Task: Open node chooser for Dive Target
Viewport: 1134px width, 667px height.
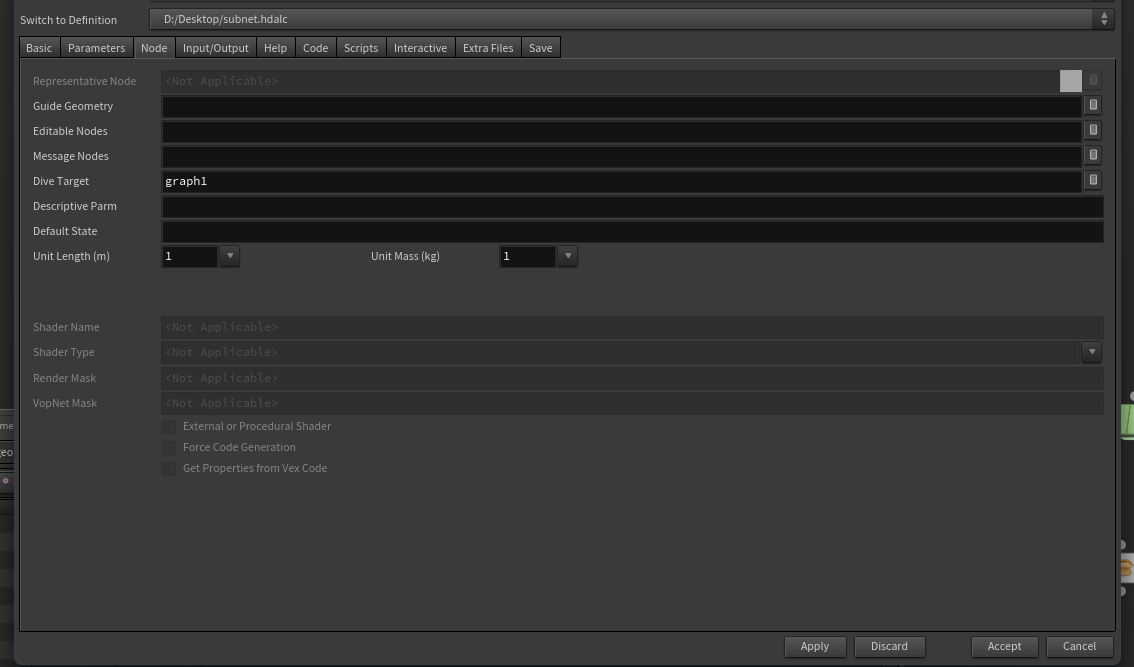Action: pyautogui.click(x=1093, y=181)
